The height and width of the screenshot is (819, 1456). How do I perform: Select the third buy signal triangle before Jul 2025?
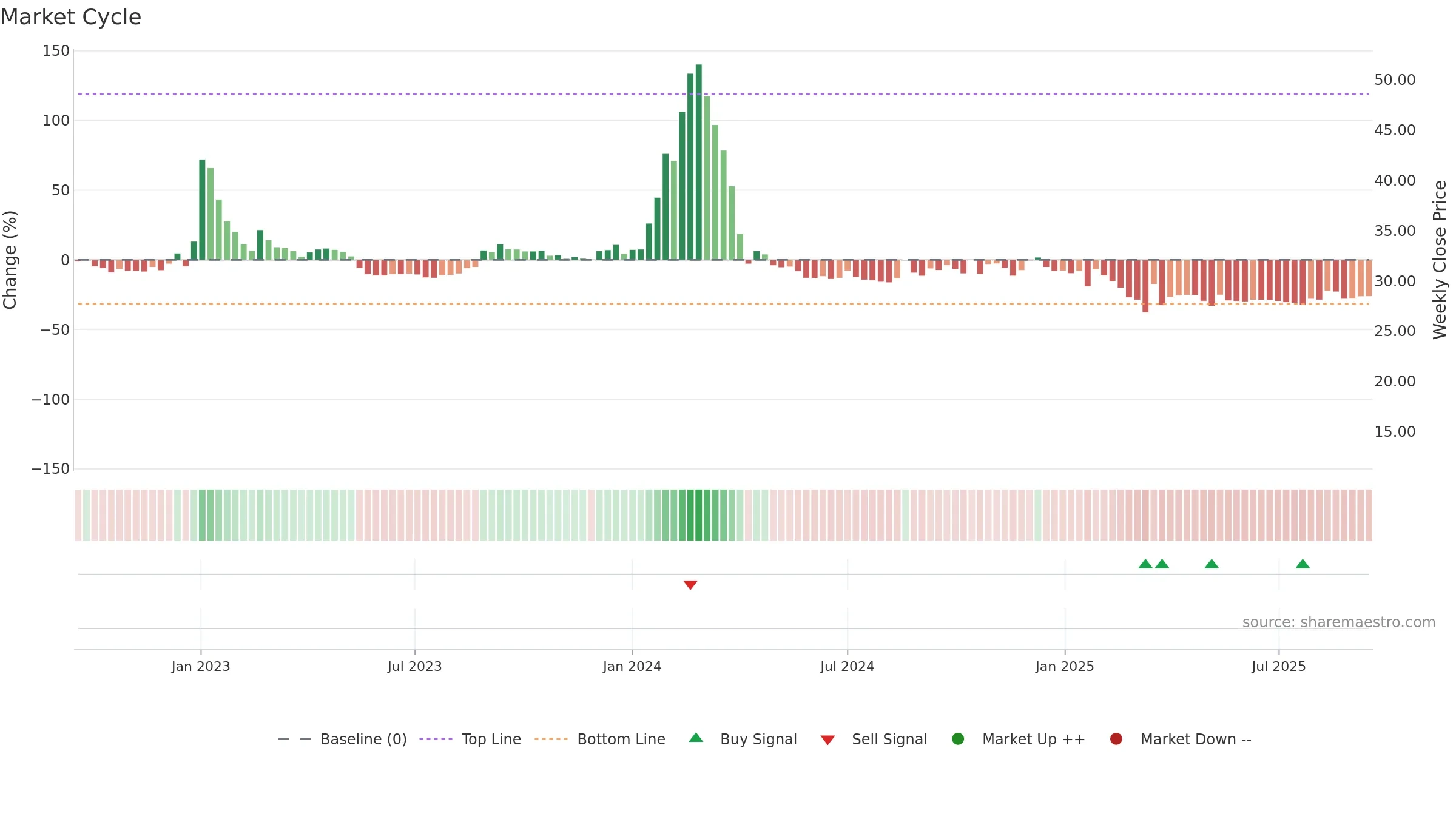tap(1212, 564)
